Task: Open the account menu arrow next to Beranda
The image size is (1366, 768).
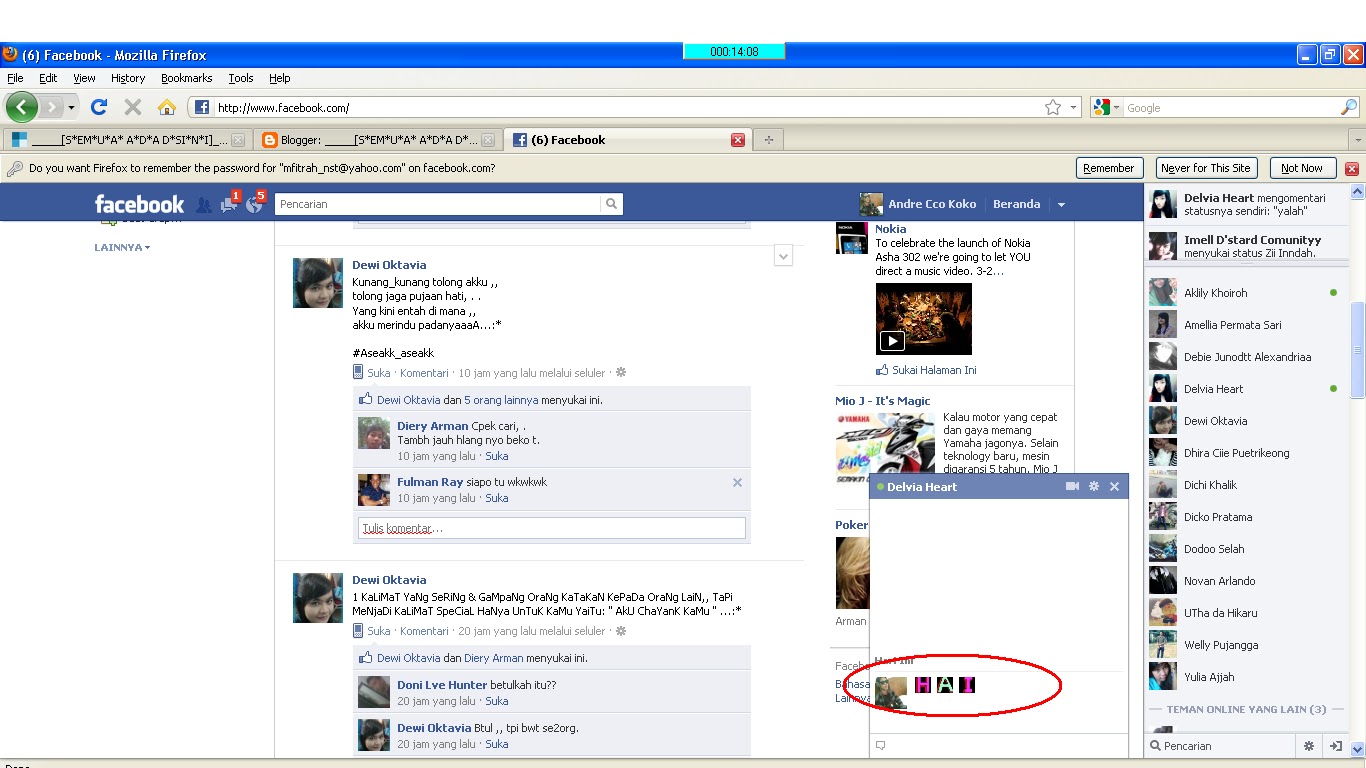Action: 1061,204
